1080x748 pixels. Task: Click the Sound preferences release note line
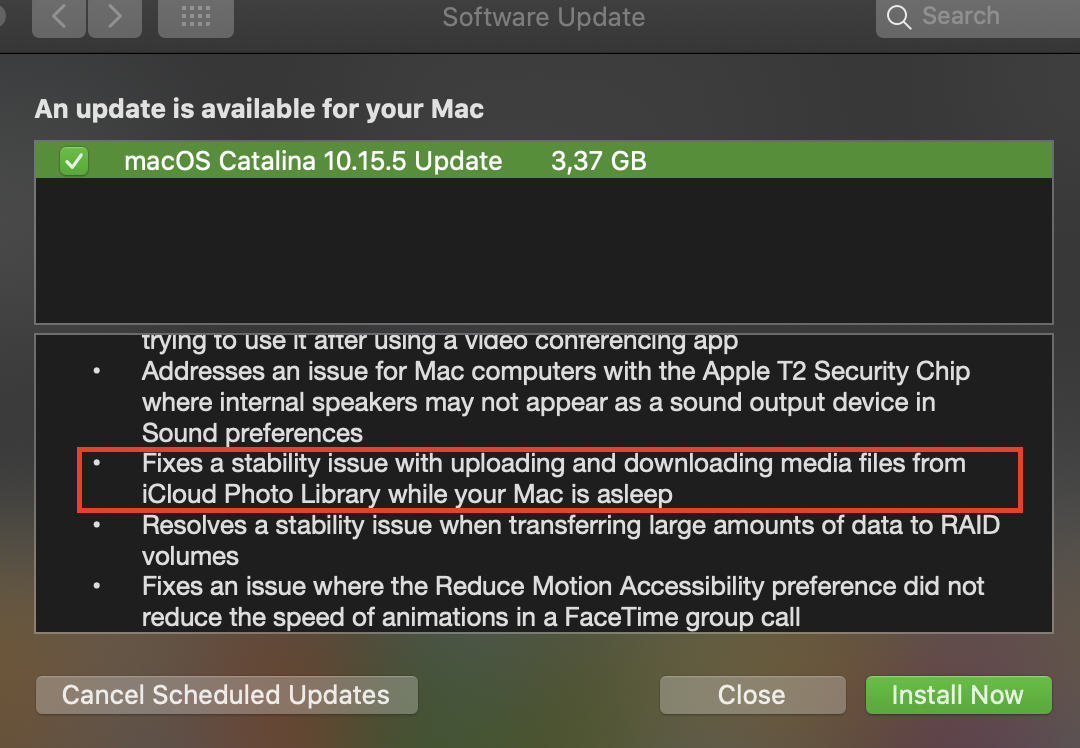(252, 433)
